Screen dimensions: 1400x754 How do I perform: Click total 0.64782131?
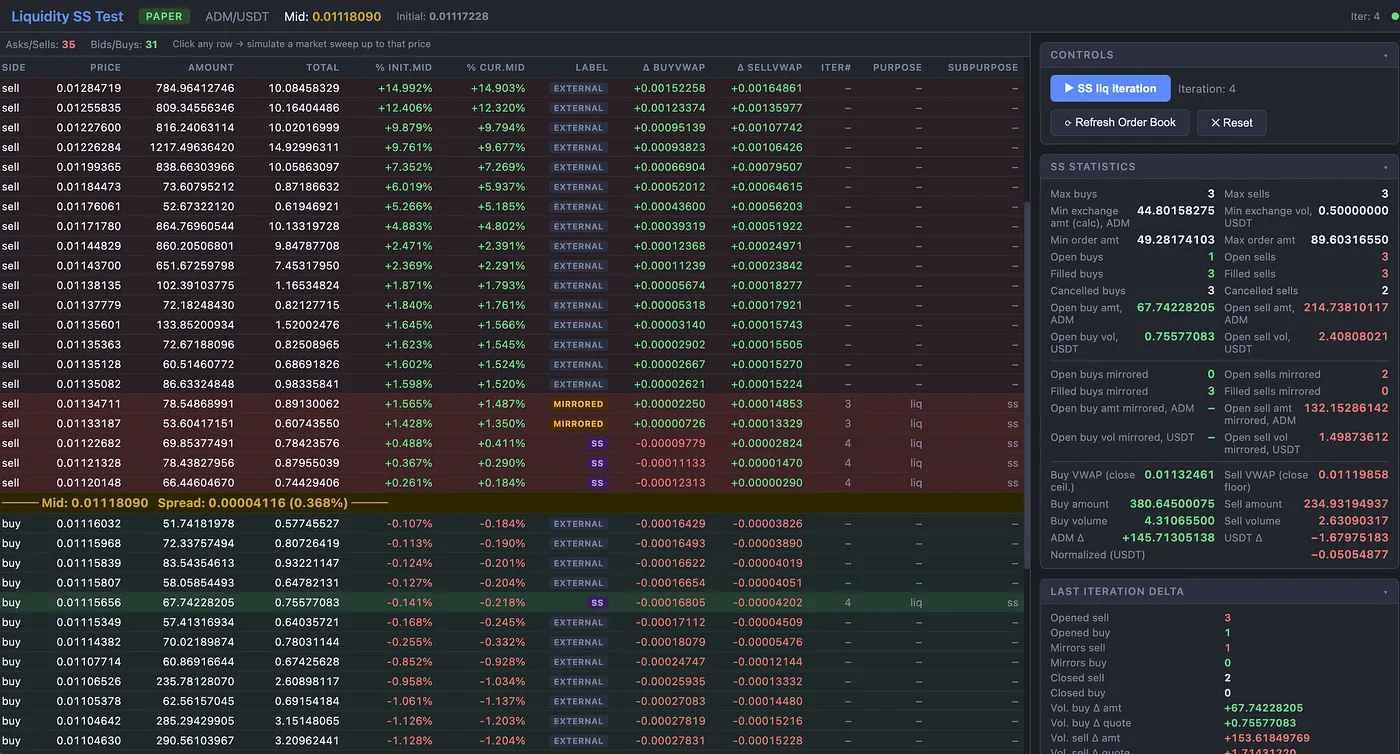click(307, 583)
